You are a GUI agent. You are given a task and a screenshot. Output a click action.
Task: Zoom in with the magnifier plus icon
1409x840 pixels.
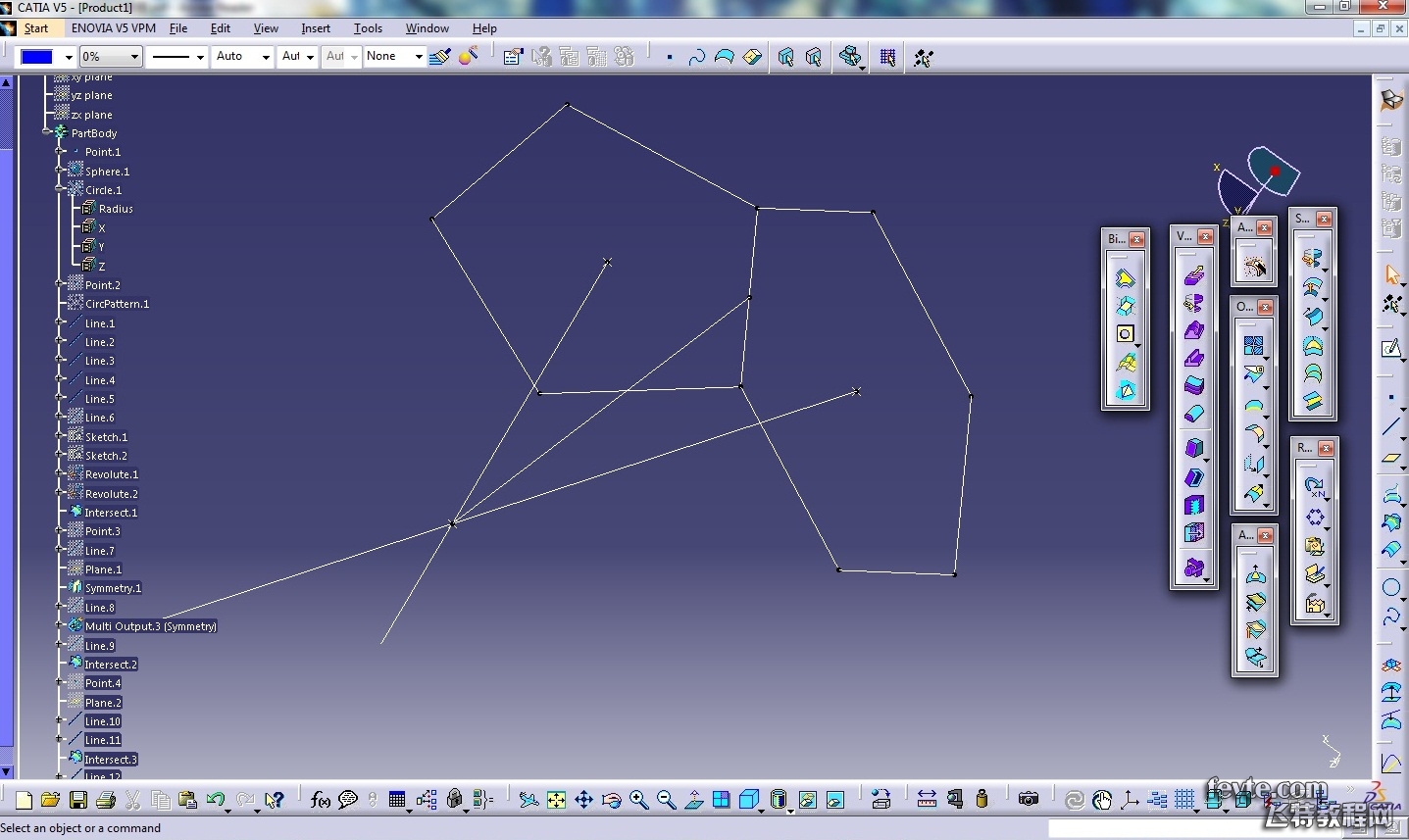tap(638, 800)
